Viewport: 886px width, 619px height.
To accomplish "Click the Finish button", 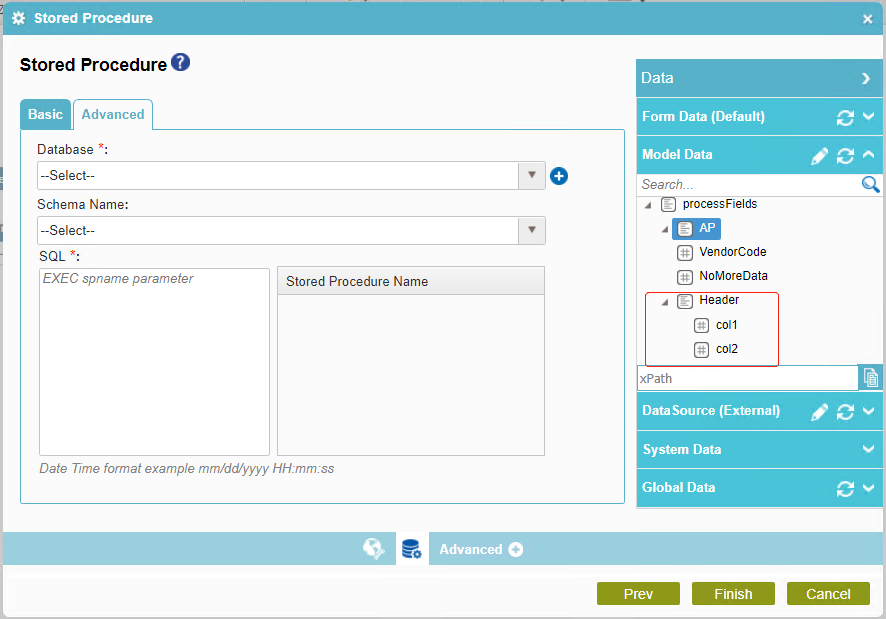I will point(733,594).
